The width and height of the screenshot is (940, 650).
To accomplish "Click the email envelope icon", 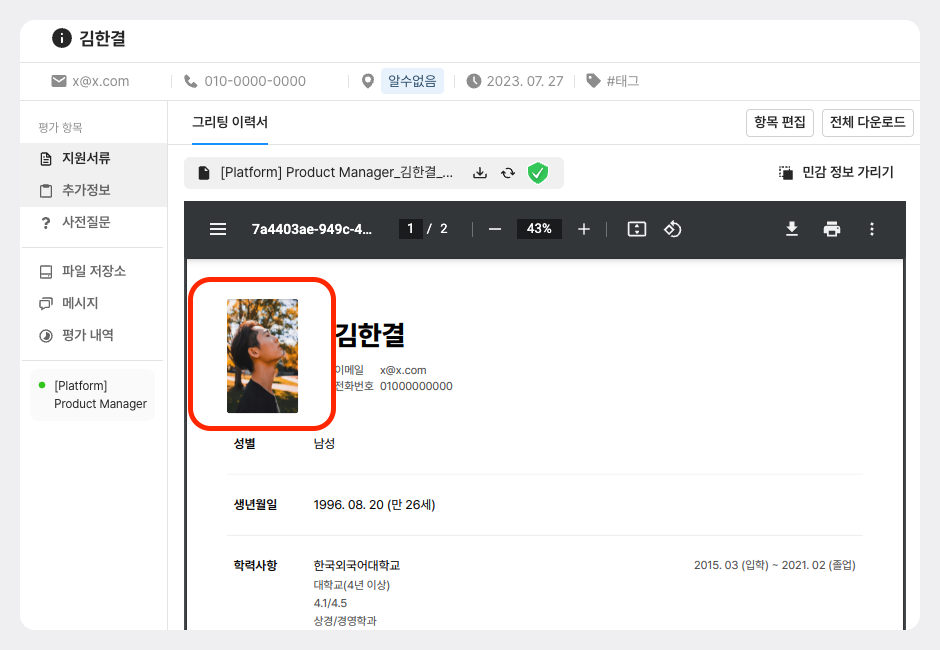I will pyautogui.click(x=59, y=81).
